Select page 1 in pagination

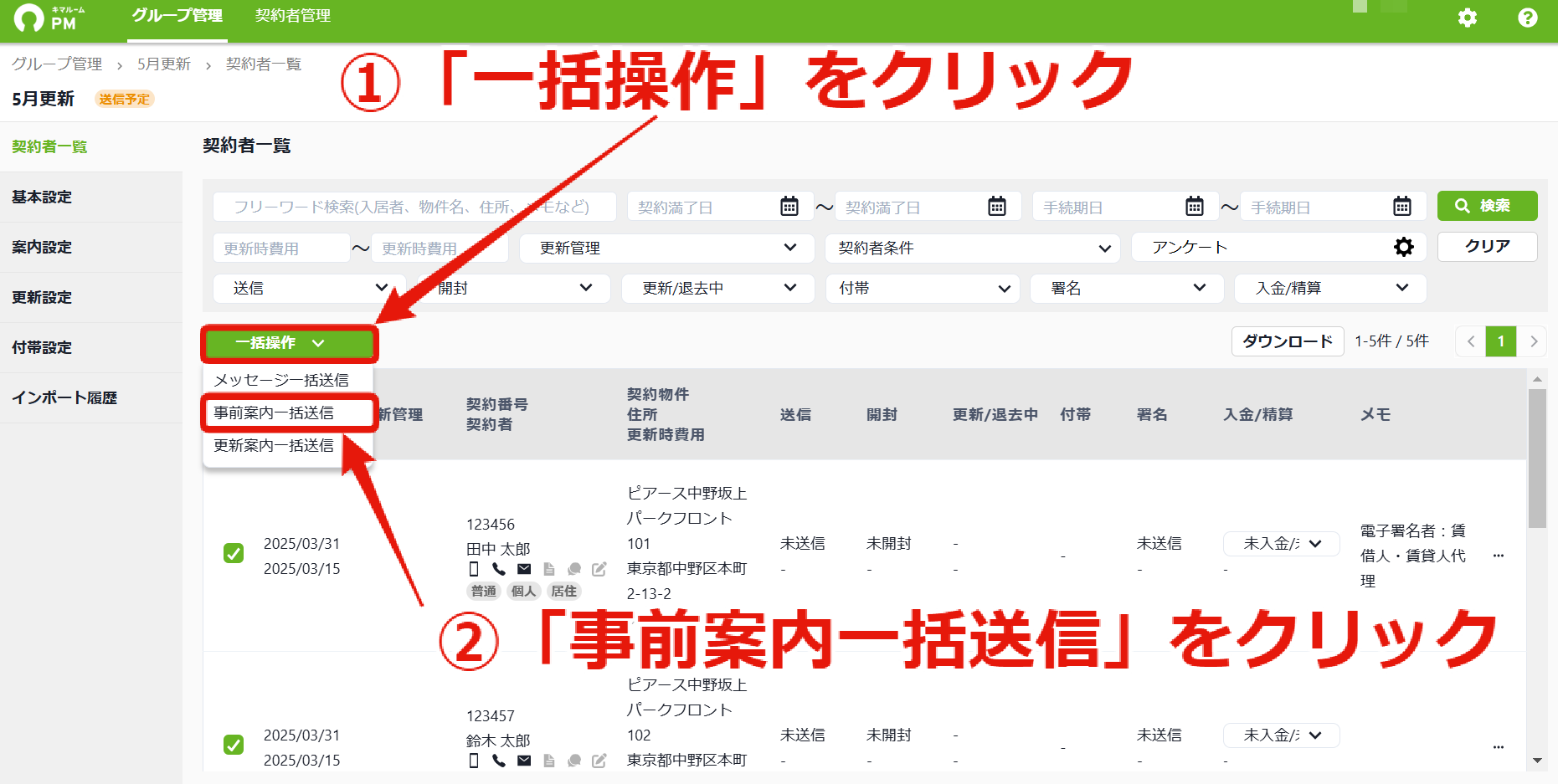1501,341
